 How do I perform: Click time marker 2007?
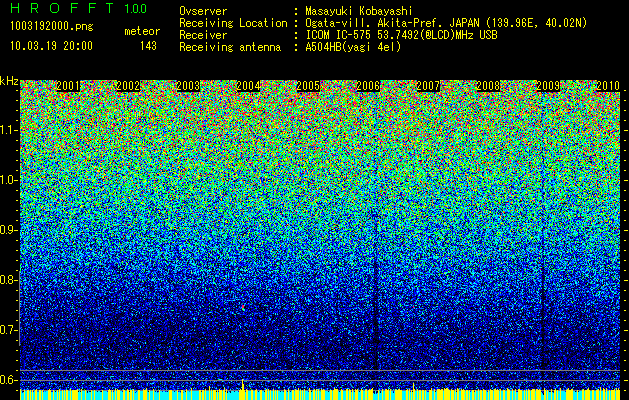click(428, 86)
